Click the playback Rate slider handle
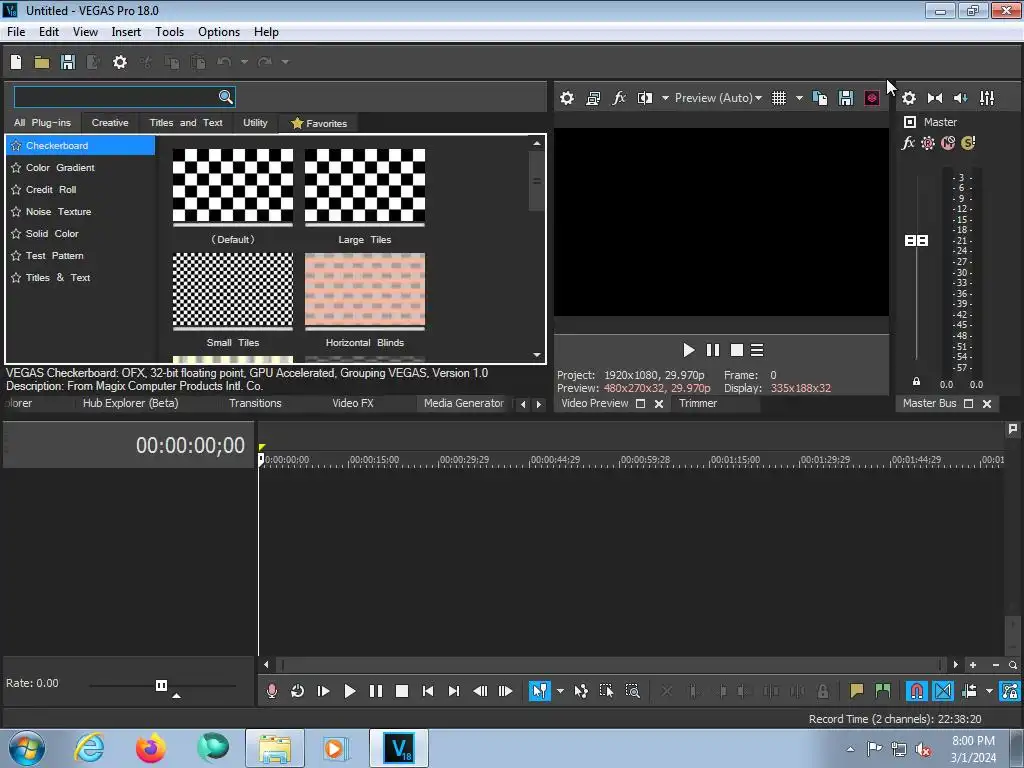The width and height of the screenshot is (1024, 768). click(161, 685)
